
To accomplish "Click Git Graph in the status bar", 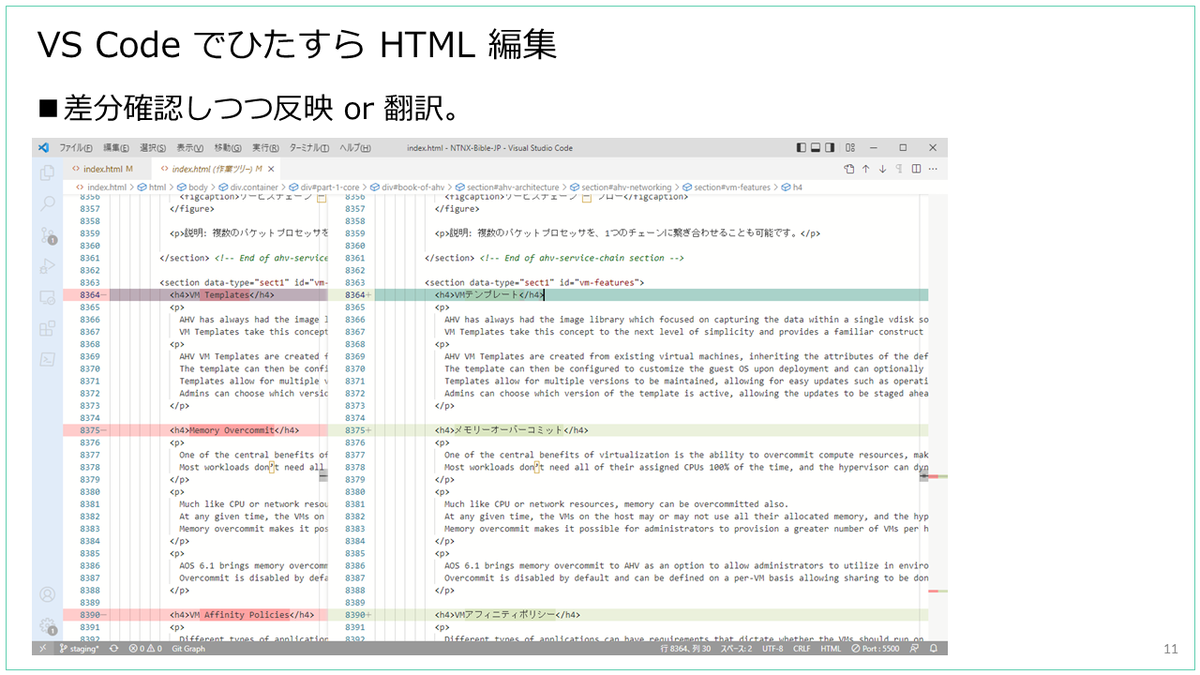I will (188, 649).
